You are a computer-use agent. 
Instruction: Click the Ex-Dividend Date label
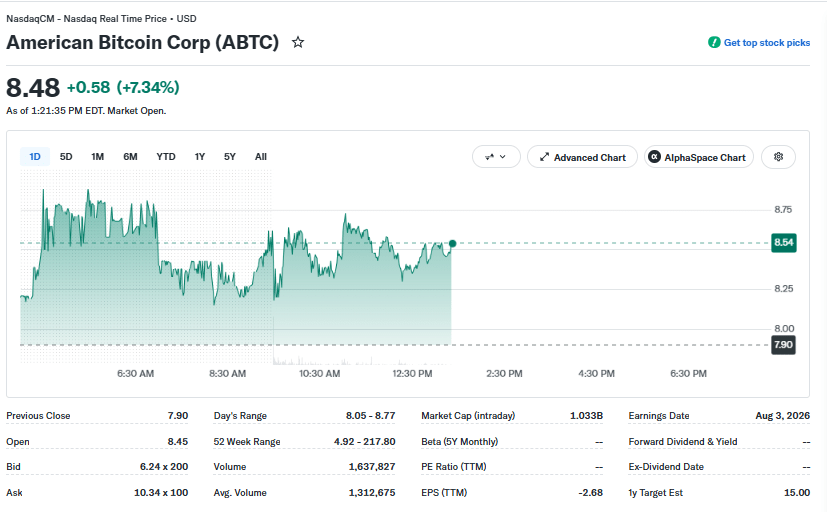666,467
